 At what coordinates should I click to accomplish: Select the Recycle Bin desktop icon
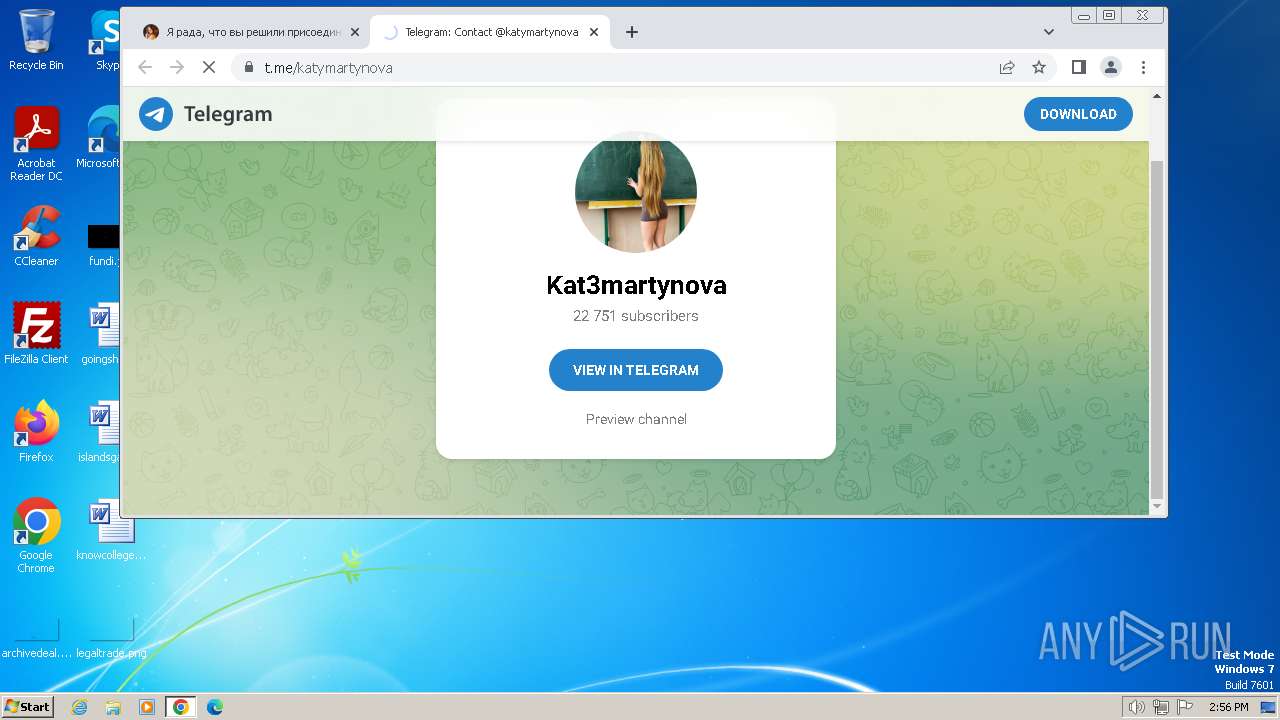[36, 40]
